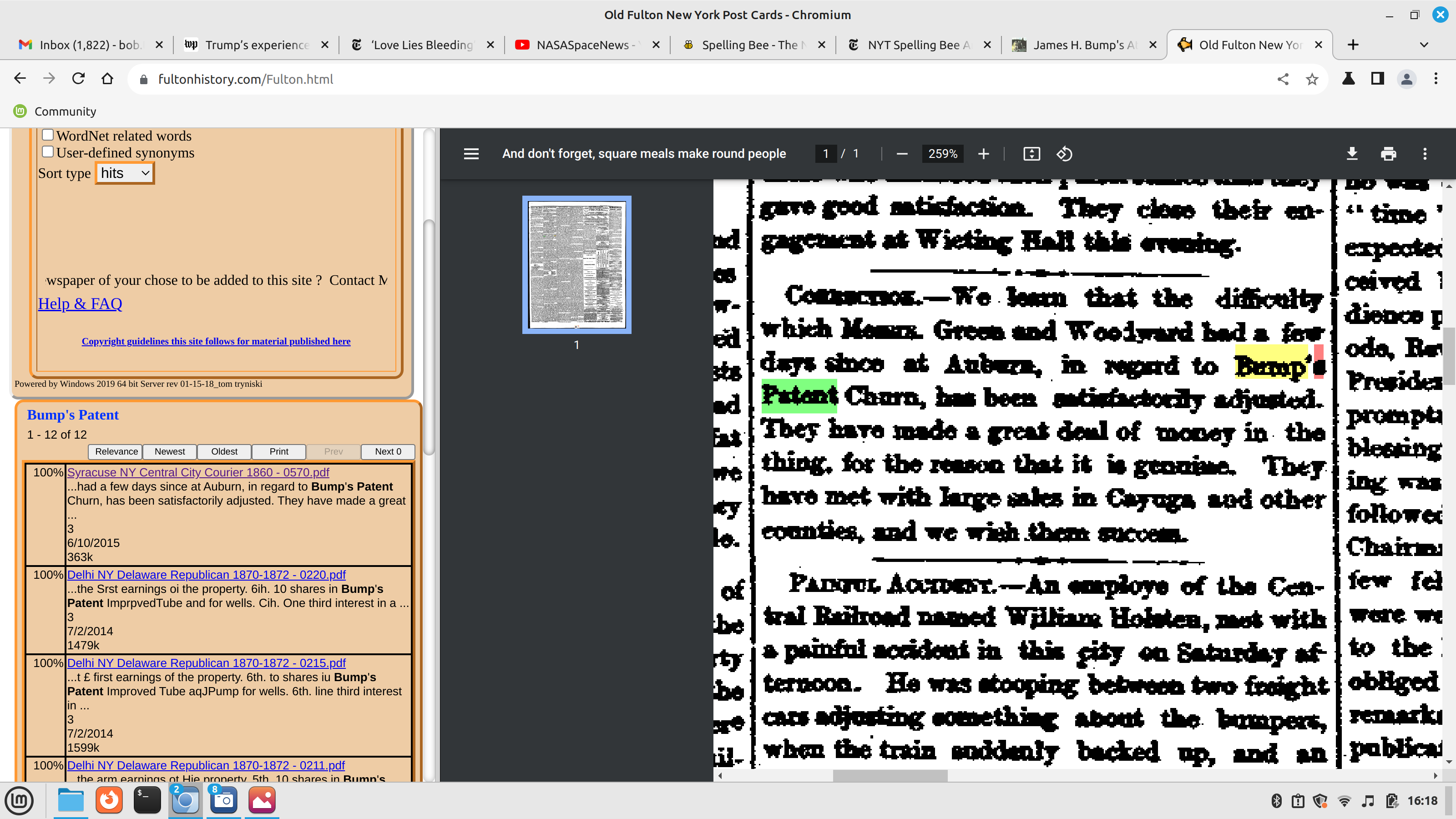Zoom in the PDF with the plus icon

[983, 154]
